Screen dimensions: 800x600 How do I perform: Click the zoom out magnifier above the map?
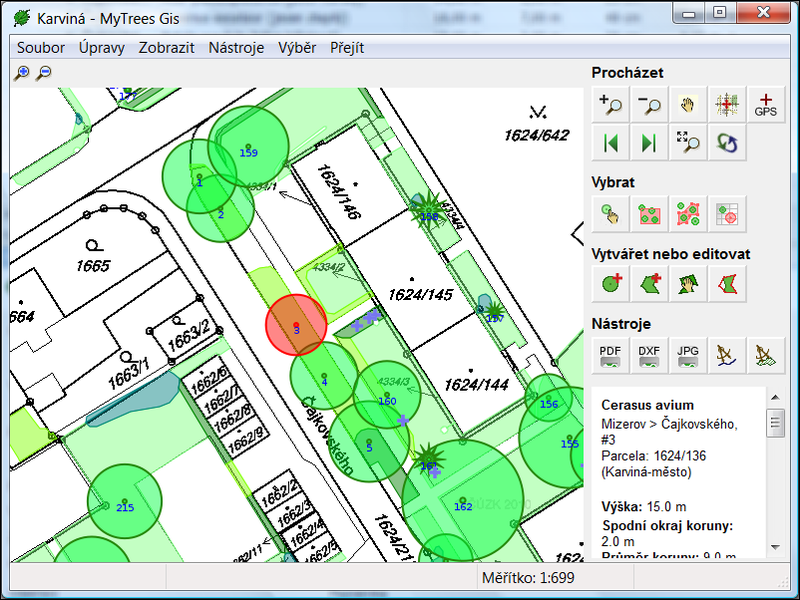[44, 73]
